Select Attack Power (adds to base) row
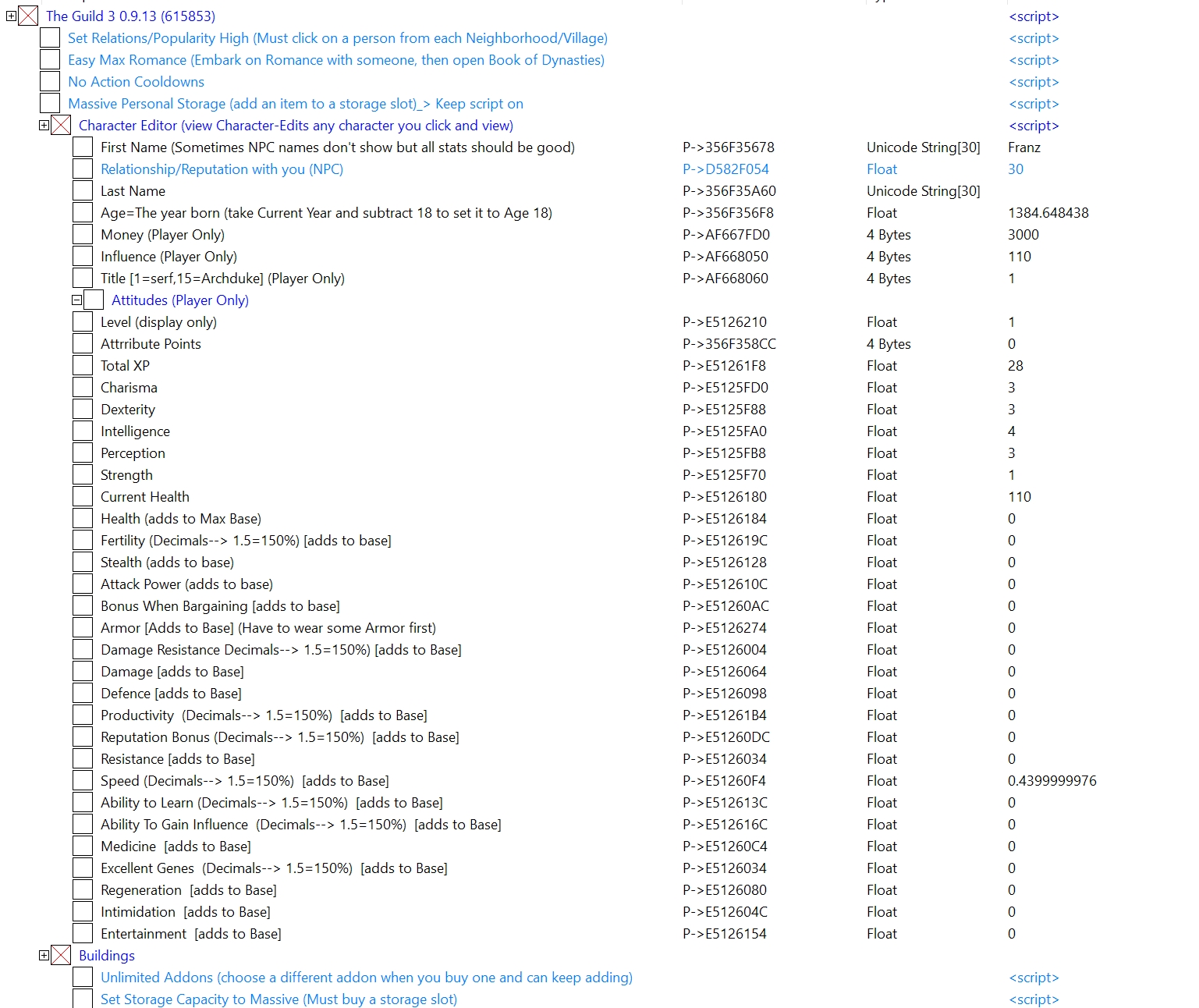 186,584
